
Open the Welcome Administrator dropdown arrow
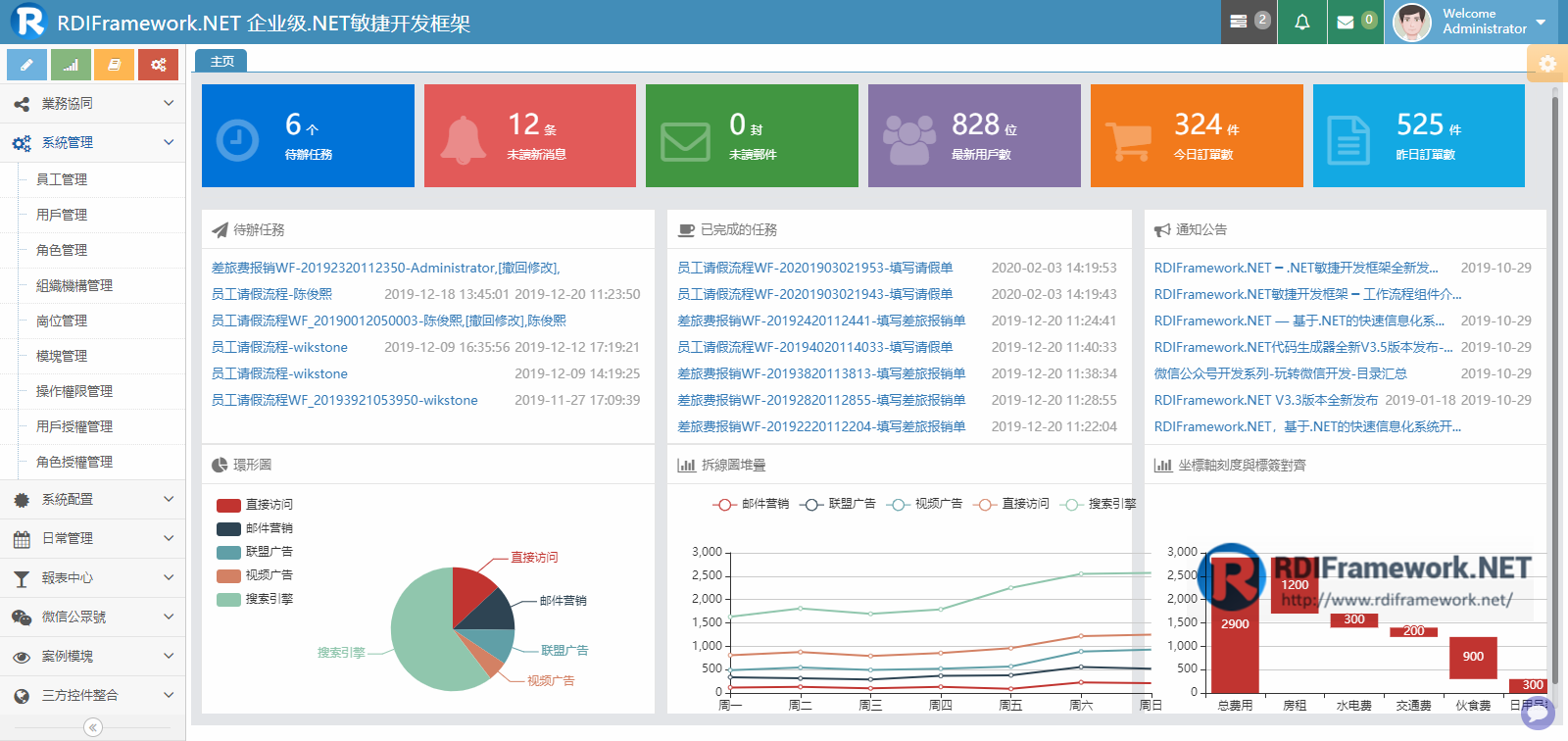click(1541, 23)
